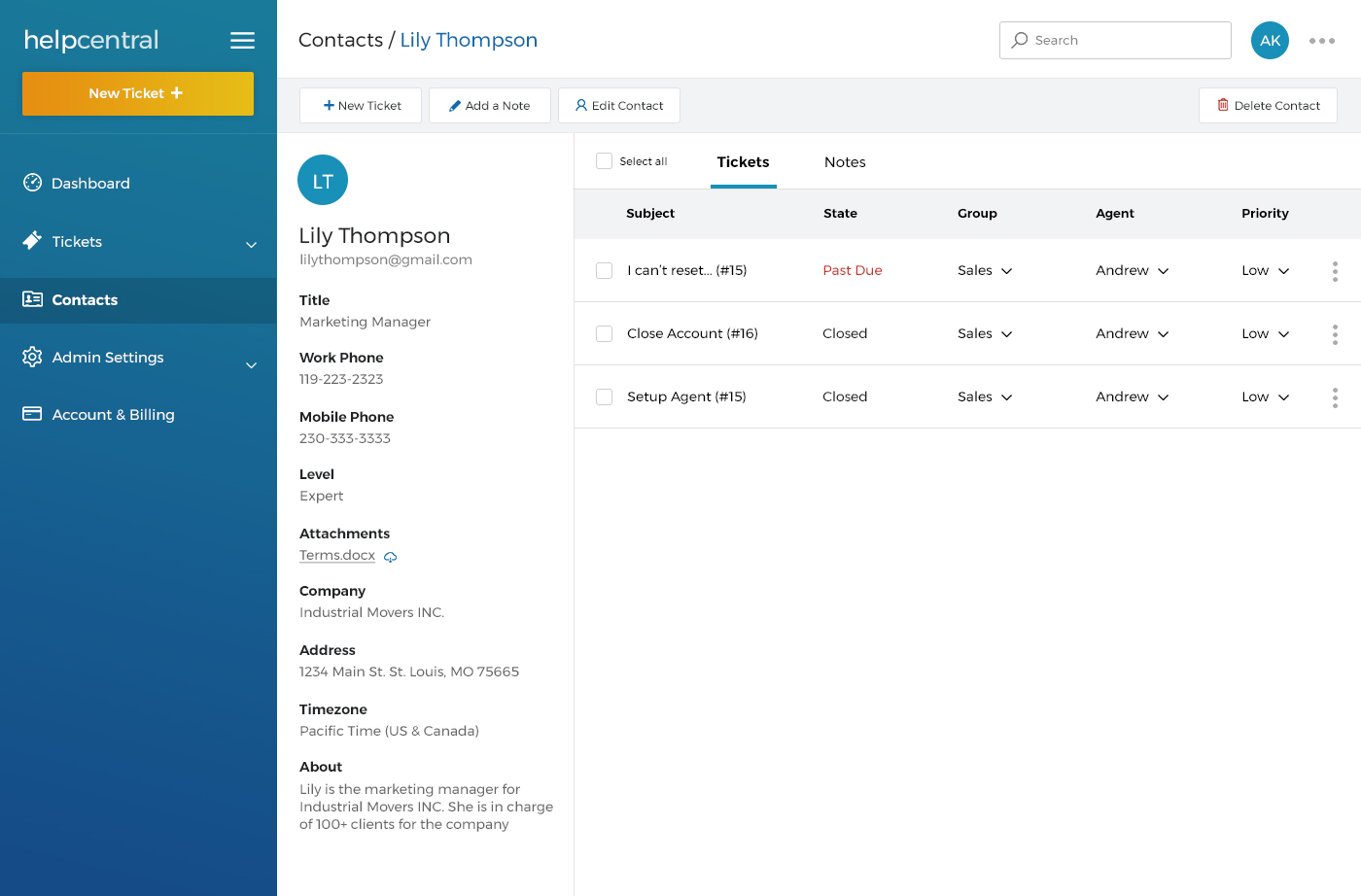Open row options for Setup Agent ticket
The height and width of the screenshot is (896, 1361).
[x=1335, y=397]
